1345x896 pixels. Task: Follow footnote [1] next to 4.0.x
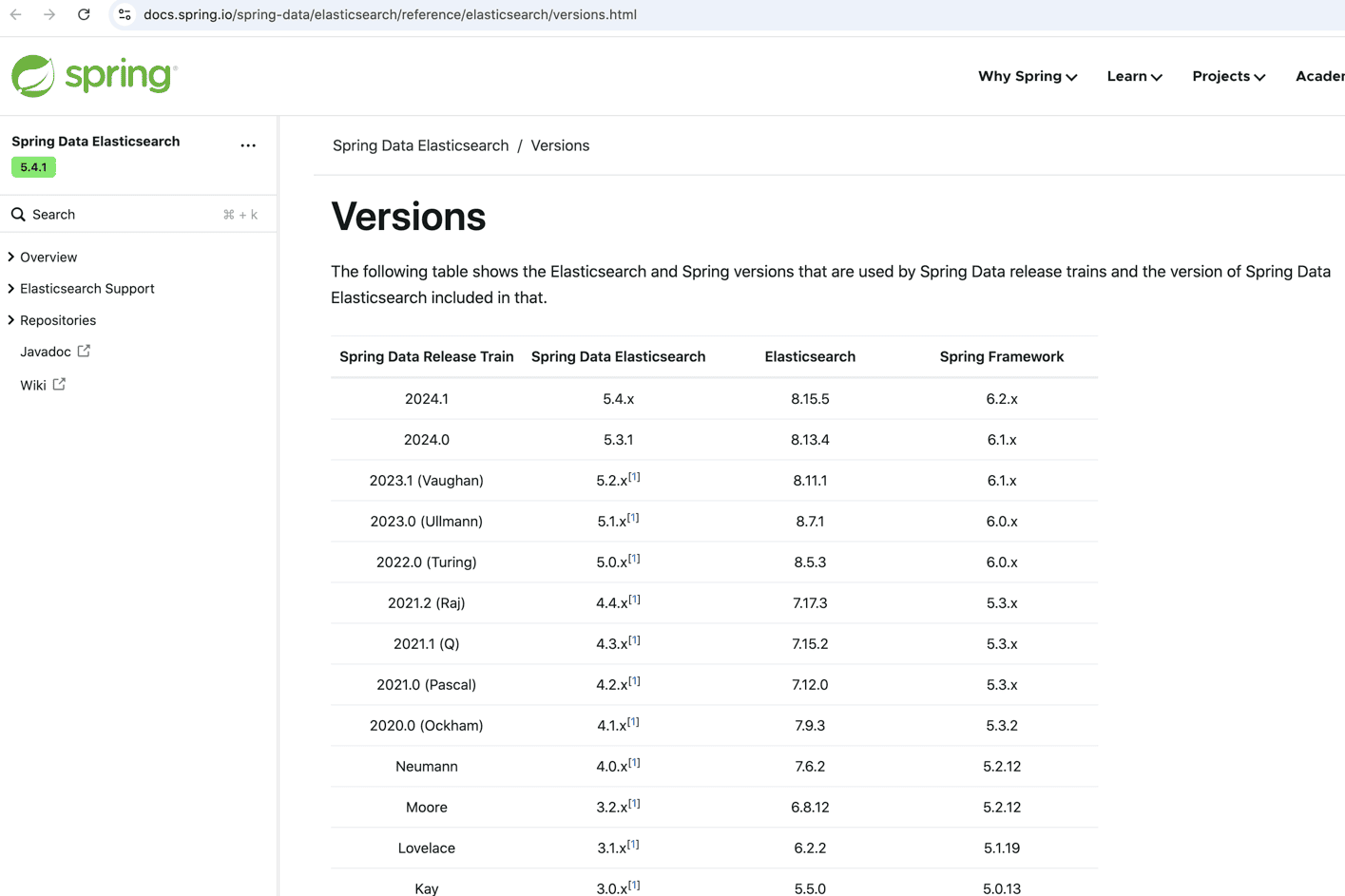coord(634,763)
